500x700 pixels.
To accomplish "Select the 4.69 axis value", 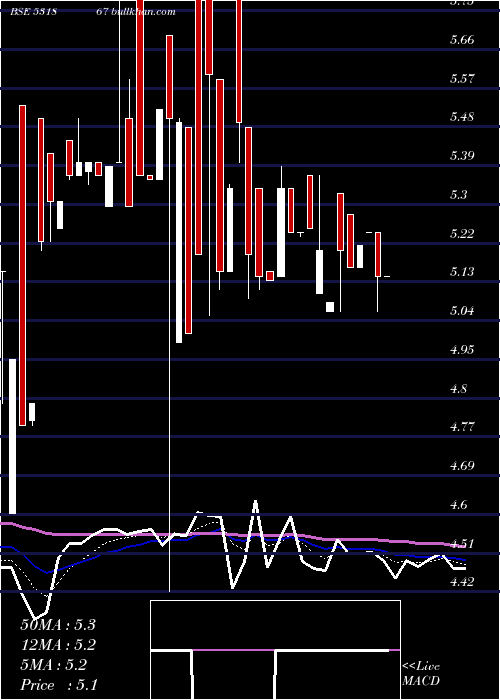I will click(x=462, y=466).
